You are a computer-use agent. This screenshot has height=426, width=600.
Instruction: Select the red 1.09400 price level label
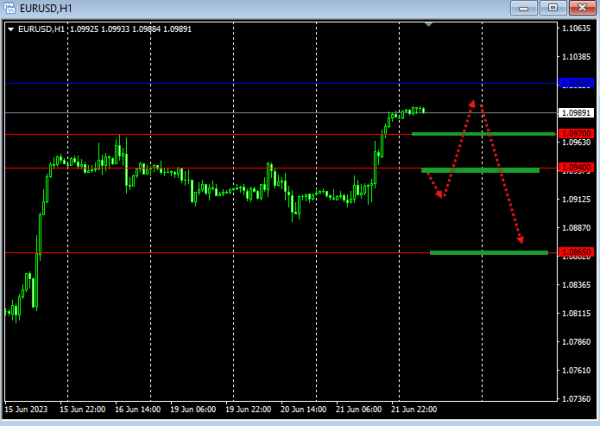coord(576,167)
